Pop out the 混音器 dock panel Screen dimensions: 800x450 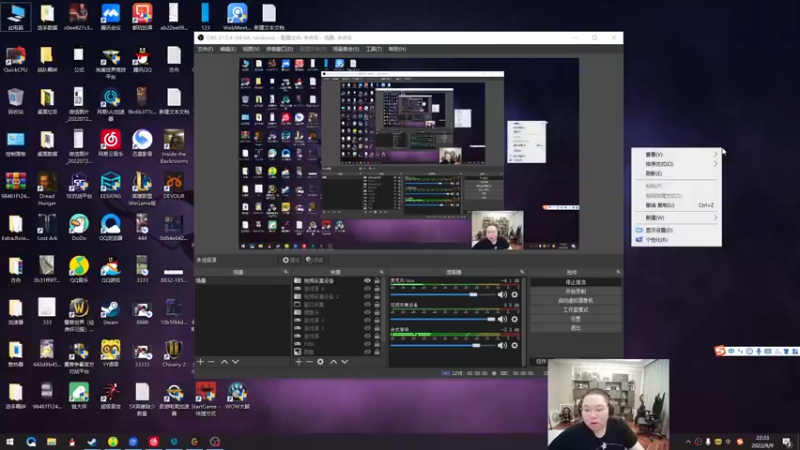[521, 272]
